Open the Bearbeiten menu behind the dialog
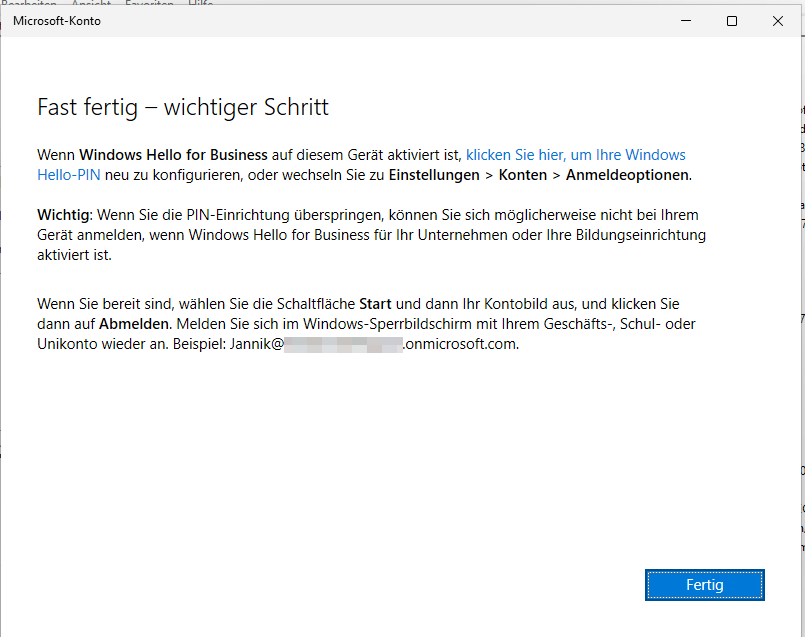The height and width of the screenshot is (637, 805). (28, 4)
